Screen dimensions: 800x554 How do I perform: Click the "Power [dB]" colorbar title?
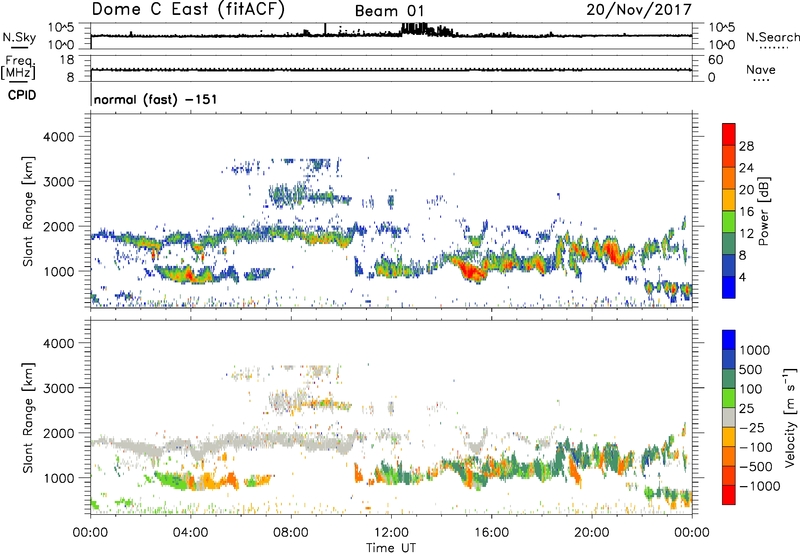(x=764, y=211)
